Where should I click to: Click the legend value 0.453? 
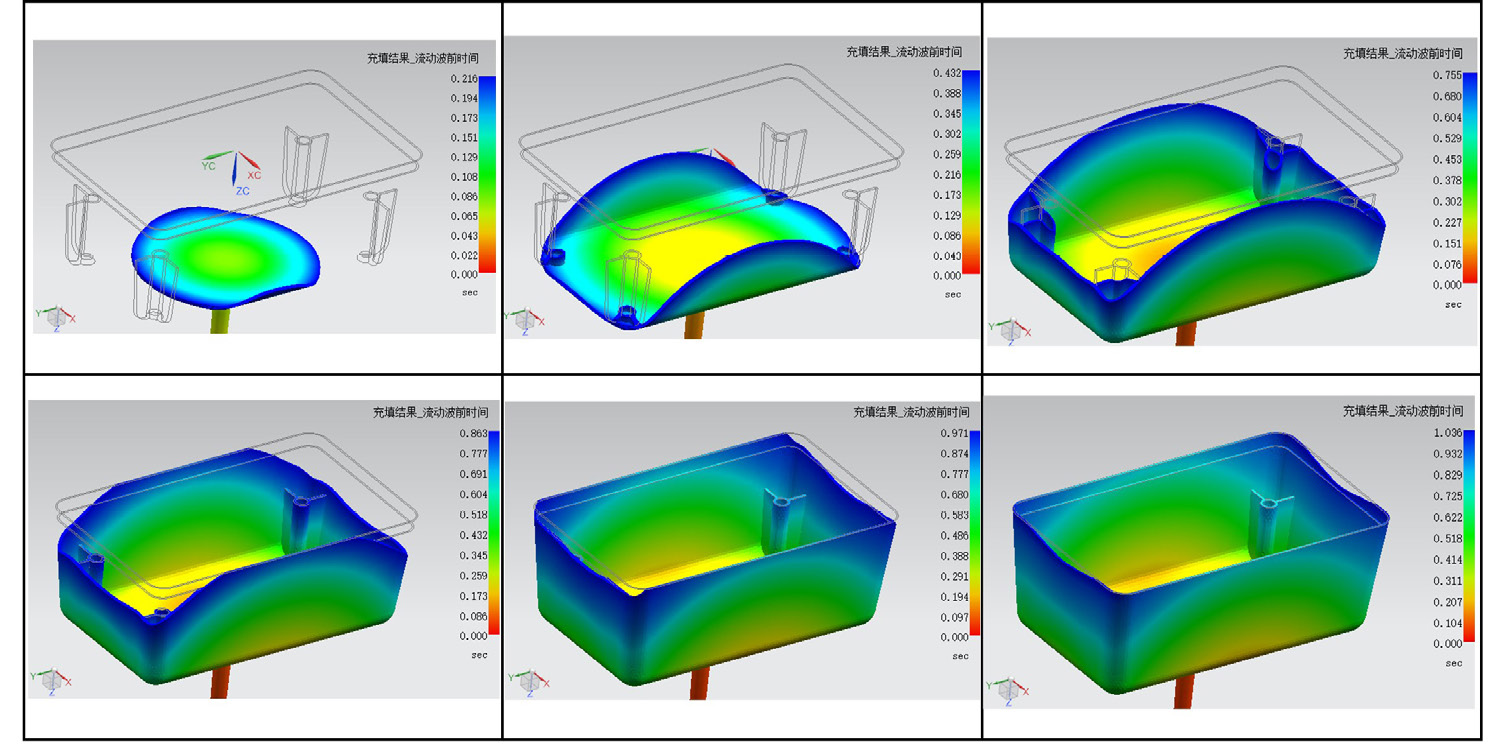click(1447, 160)
